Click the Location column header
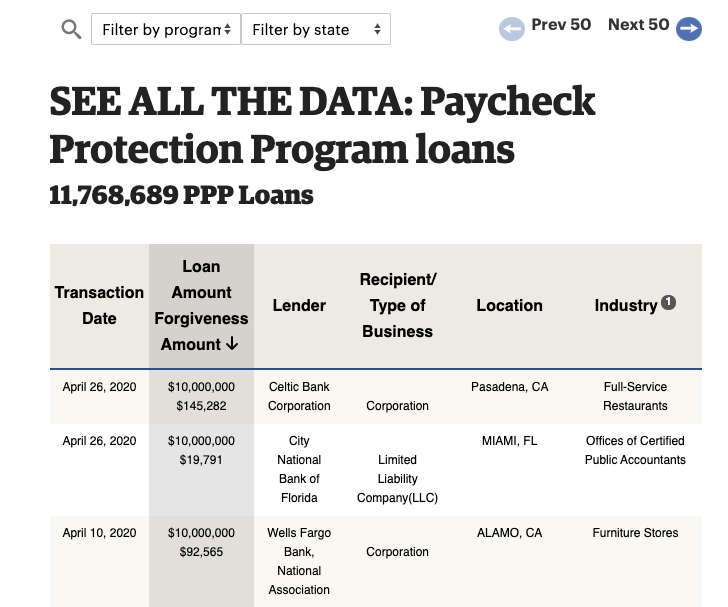Viewport: 728px width, 607px height. point(509,305)
